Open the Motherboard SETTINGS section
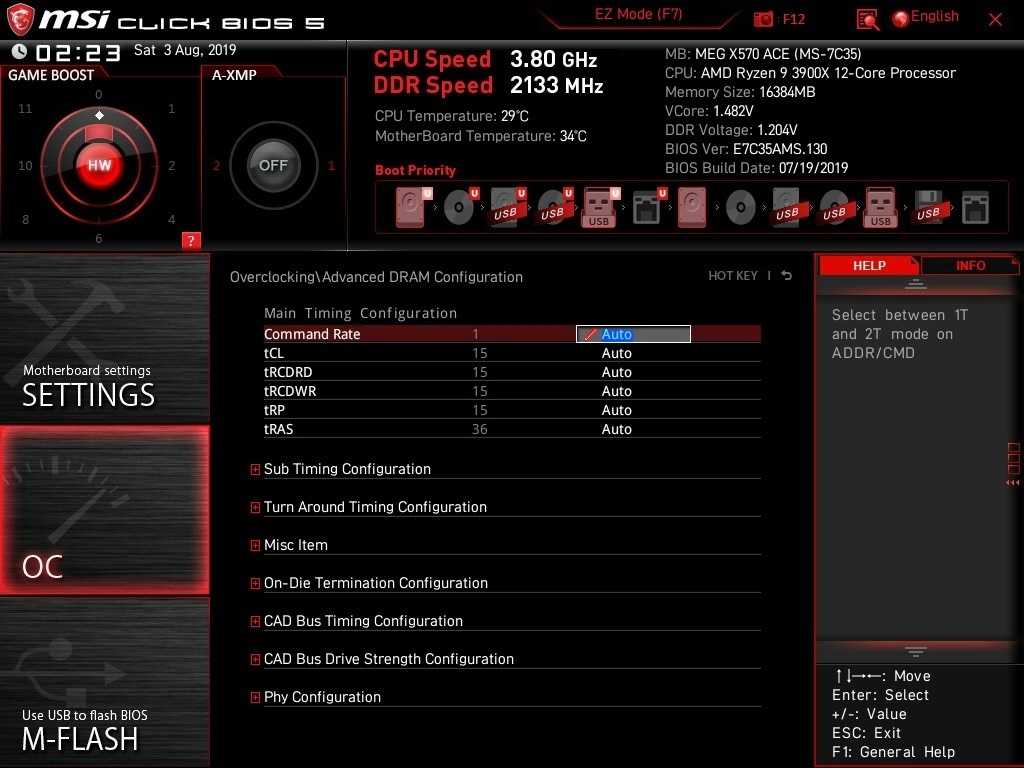 pos(104,338)
